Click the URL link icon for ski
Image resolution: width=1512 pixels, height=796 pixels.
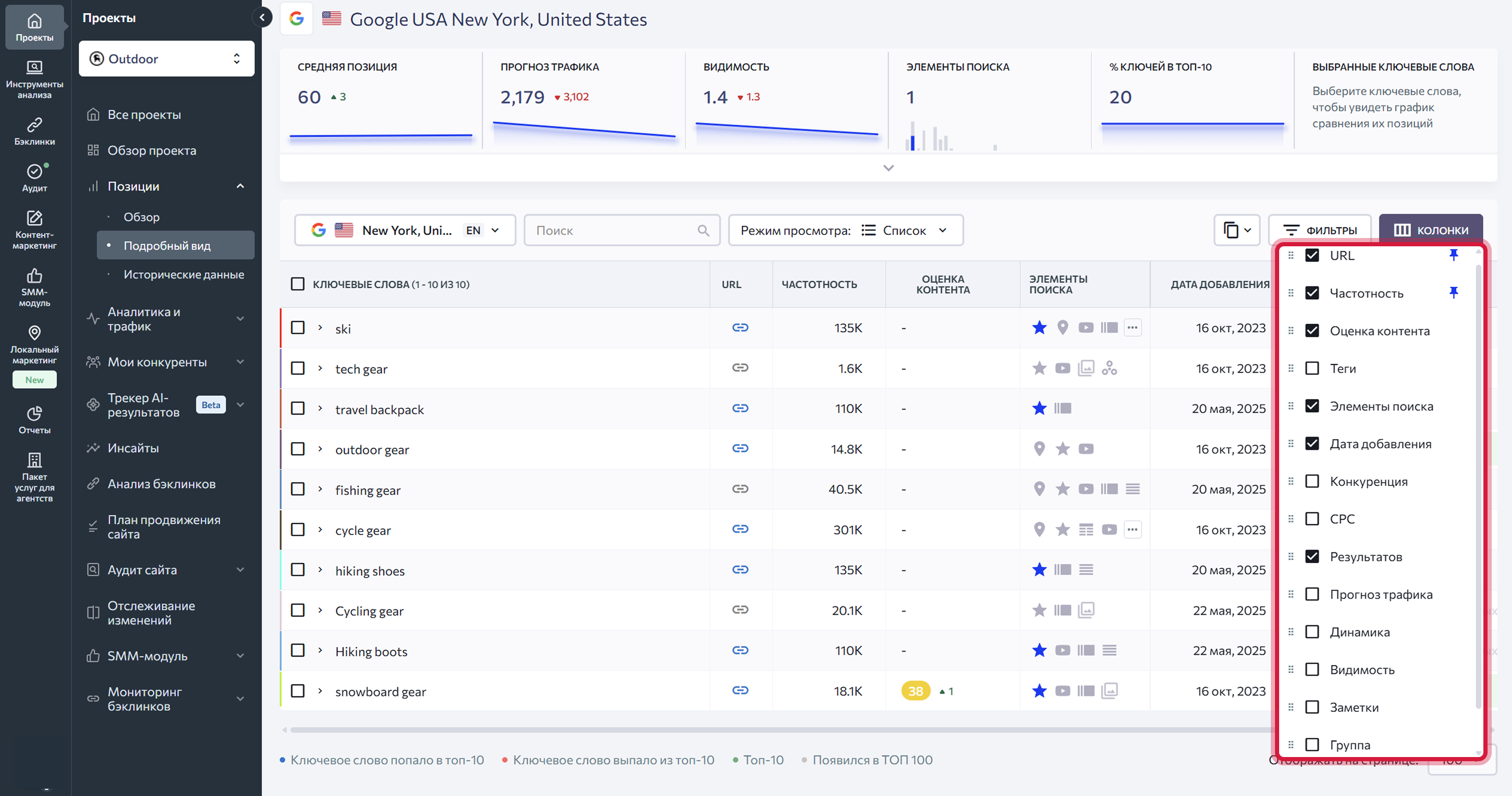tap(740, 327)
